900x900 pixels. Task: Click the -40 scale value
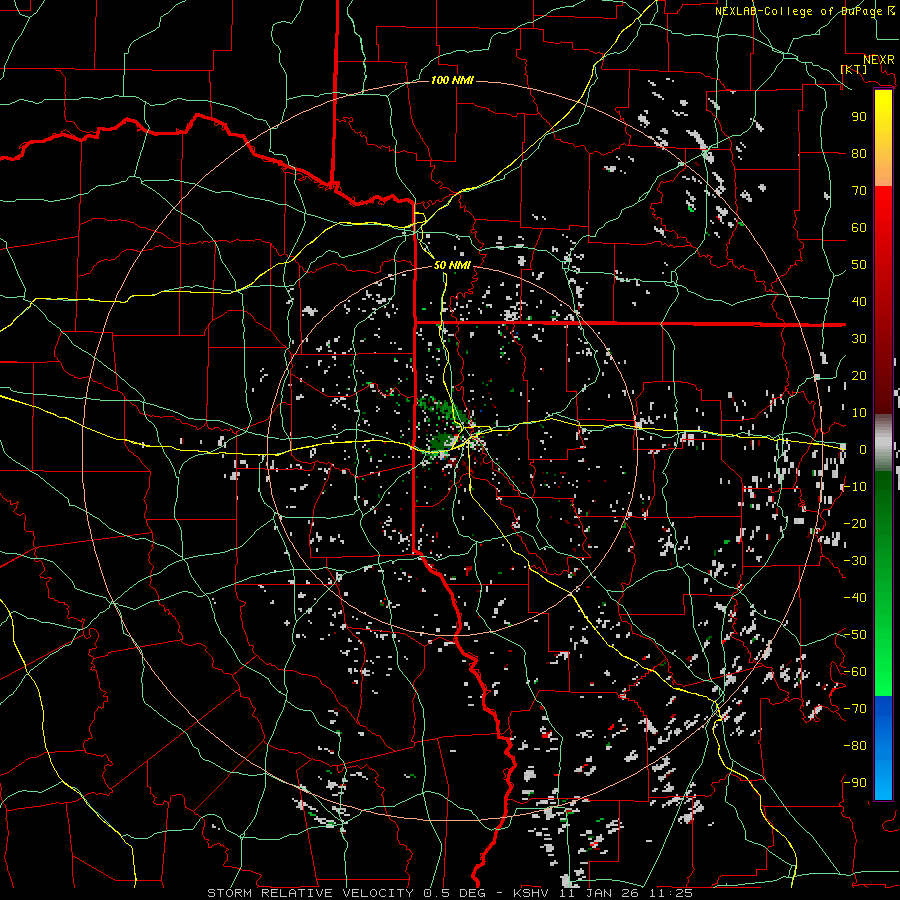click(855, 598)
